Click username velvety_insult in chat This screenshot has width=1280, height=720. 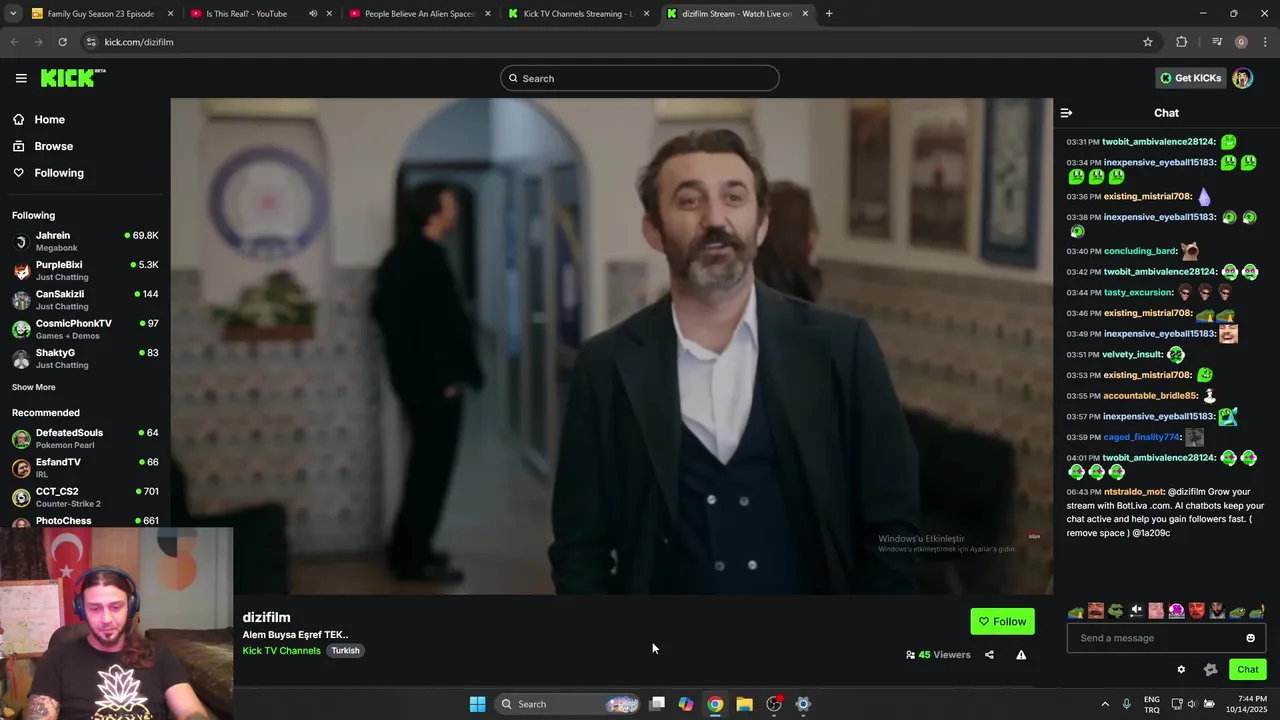click(x=1133, y=355)
